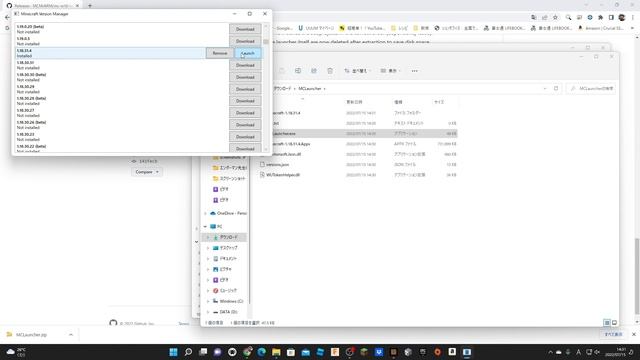This screenshot has width=640, height=360.
Task: Click すべて表示 in the downloads bar
Action: coord(613,334)
